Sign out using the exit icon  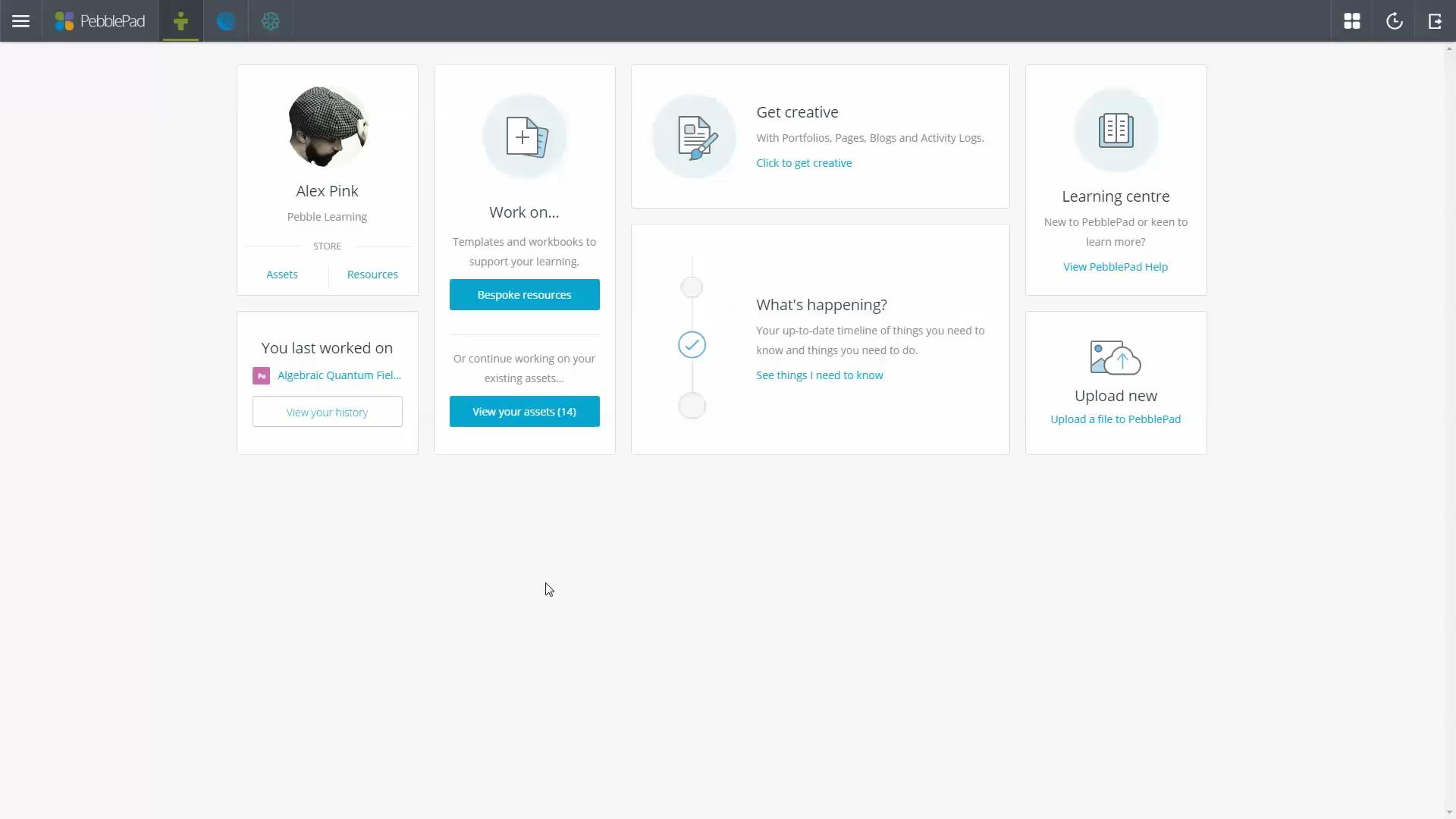[x=1435, y=20]
